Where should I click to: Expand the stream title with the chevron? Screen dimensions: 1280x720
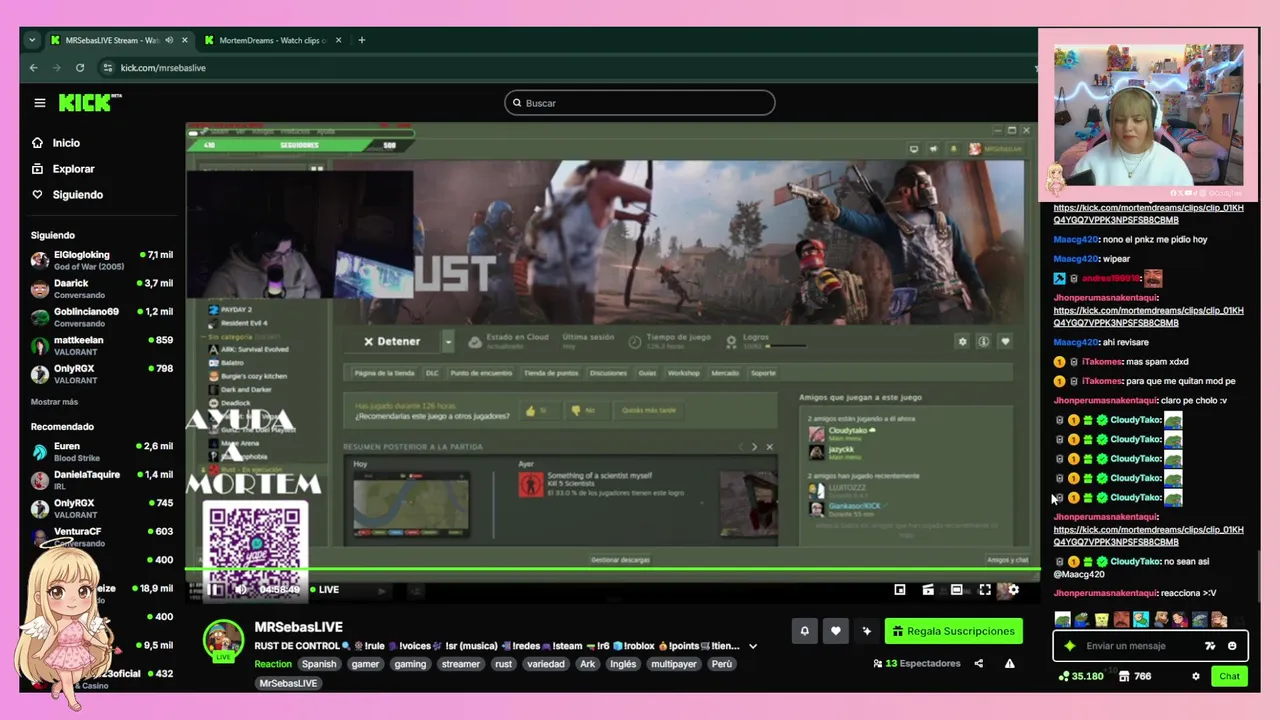pyautogui.click(x=753, y=646)
